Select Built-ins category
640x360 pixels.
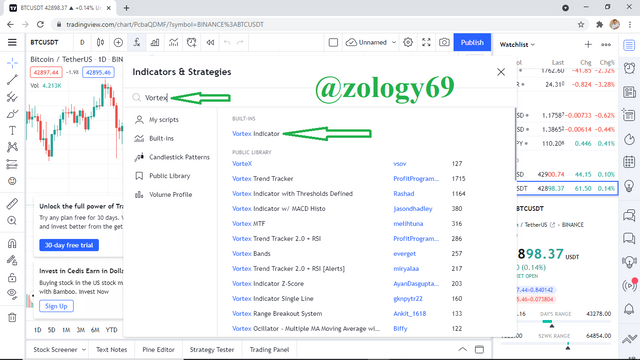click(x=161, y=138)
